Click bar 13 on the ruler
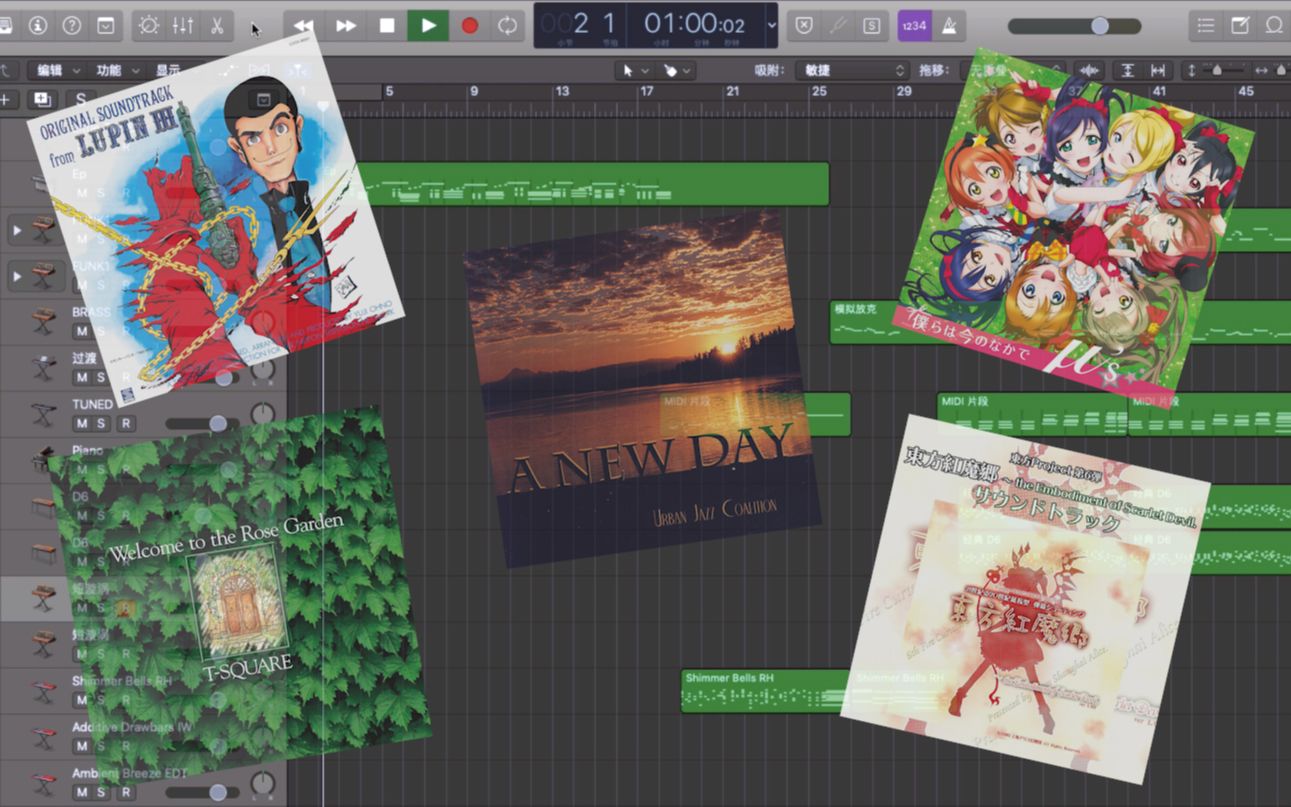The width and height of the screenshot is (1291, 807). pos(562,91)
